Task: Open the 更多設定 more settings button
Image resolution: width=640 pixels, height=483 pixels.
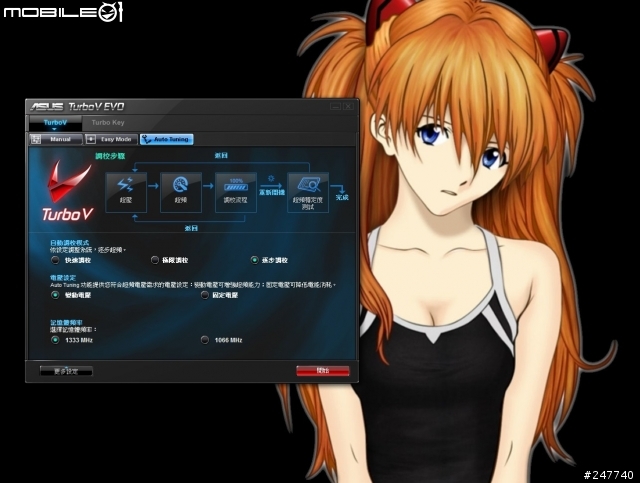Action: 66,371
